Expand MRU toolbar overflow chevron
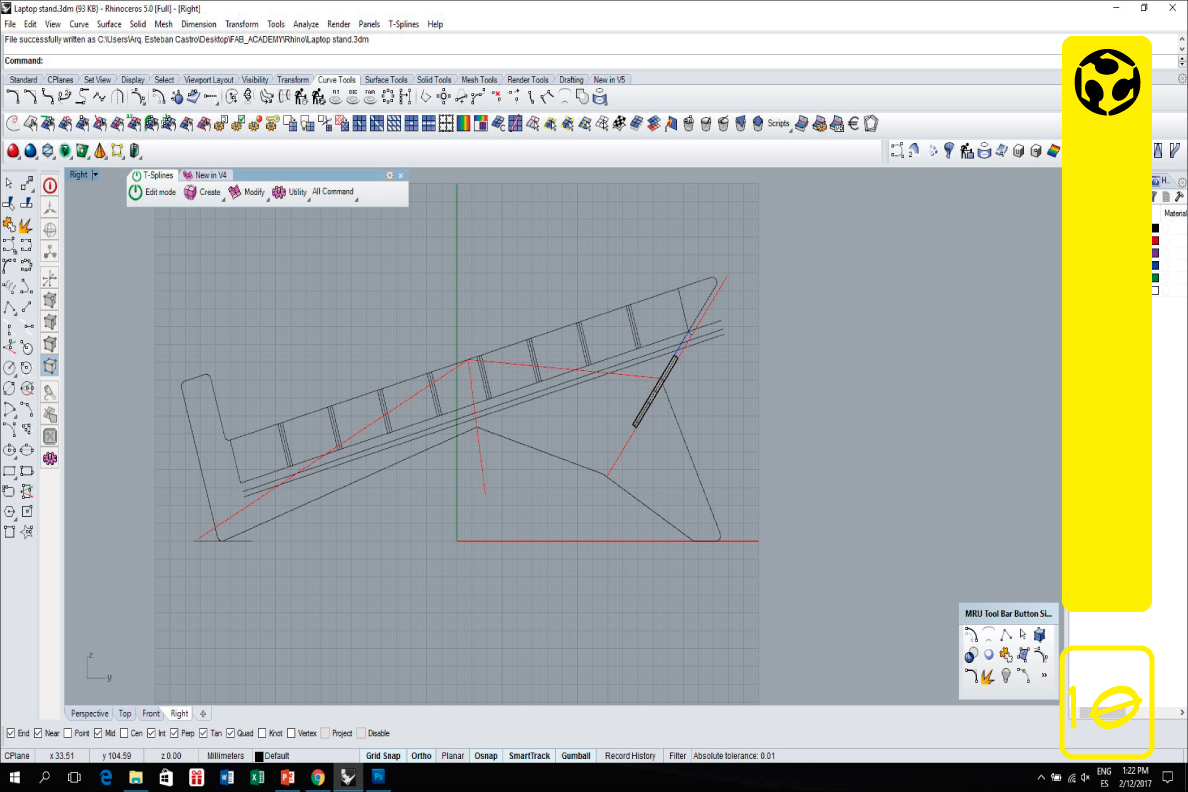The height and width of the screenshot is (792, 1188). 1044,676
